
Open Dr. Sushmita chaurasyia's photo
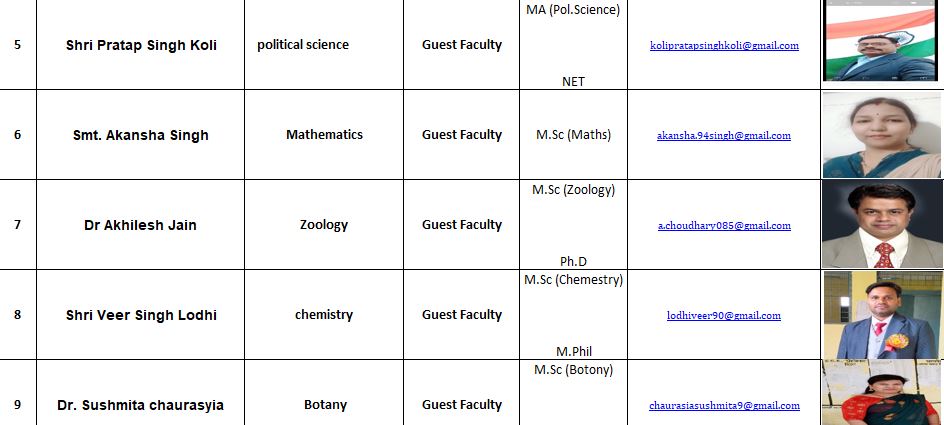(x=880, y=395)
